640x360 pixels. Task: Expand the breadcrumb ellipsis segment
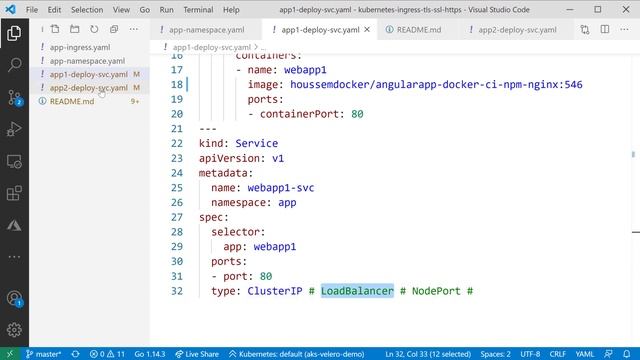pos(263,47)
